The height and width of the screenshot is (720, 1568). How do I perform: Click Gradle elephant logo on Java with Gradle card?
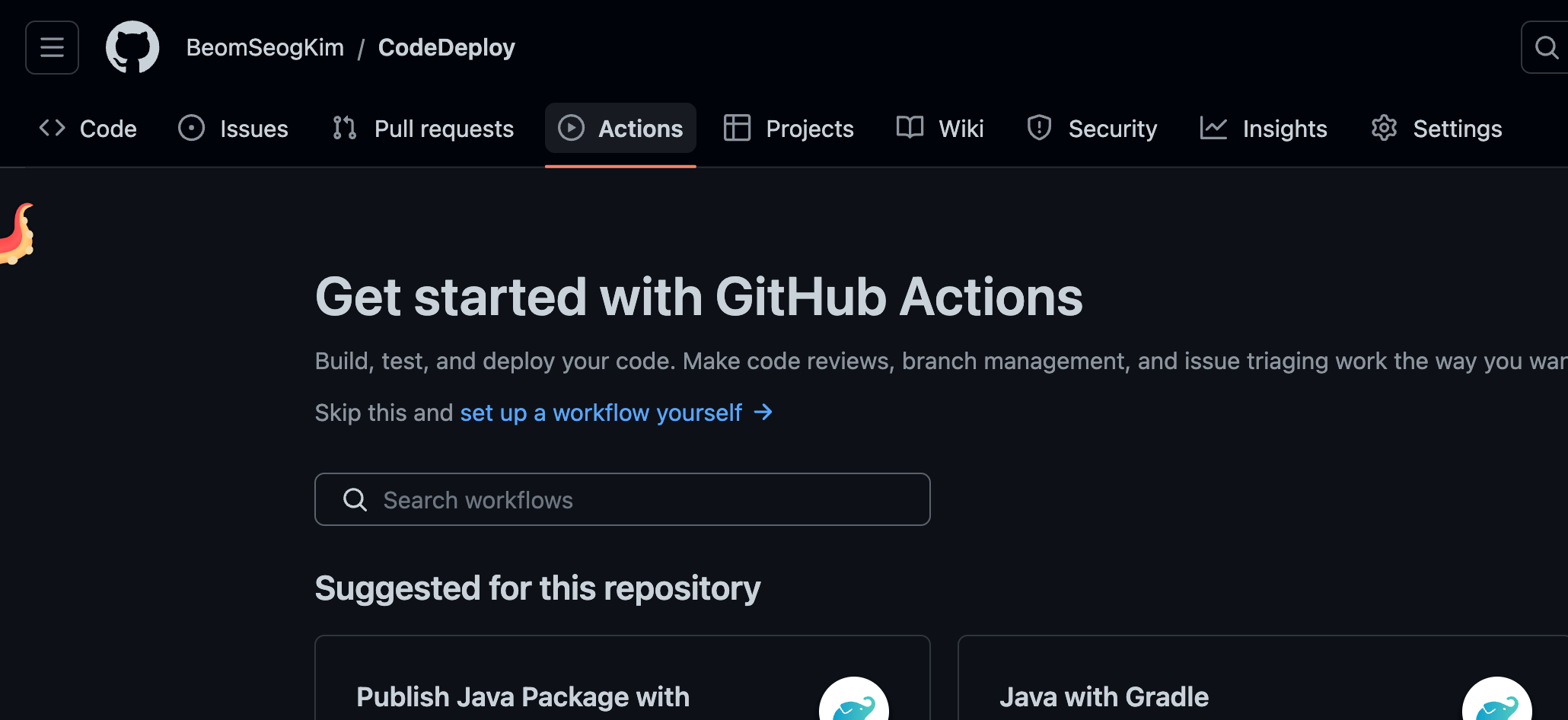click(1497, 700)
